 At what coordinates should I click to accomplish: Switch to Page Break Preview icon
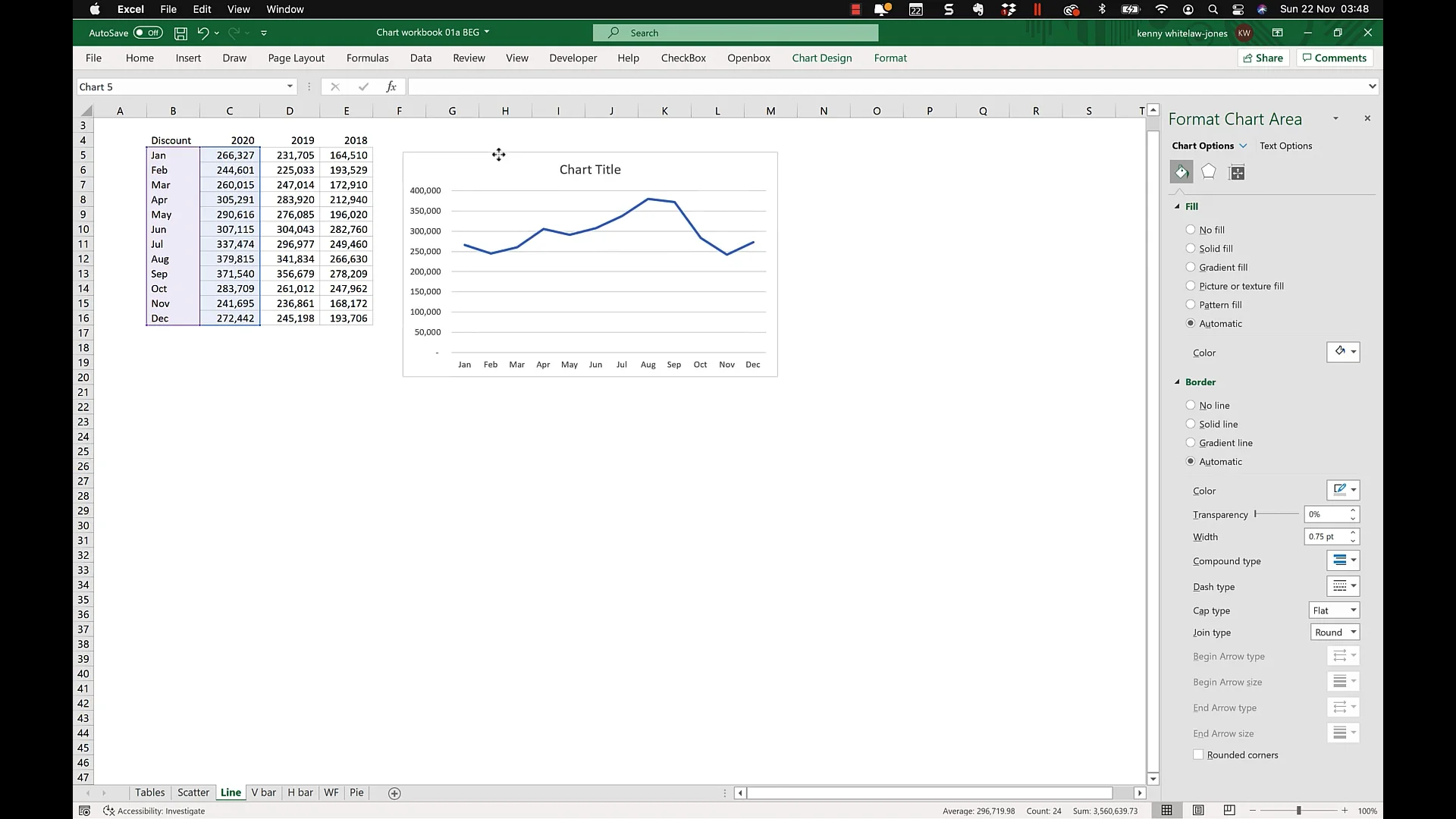1229,811
